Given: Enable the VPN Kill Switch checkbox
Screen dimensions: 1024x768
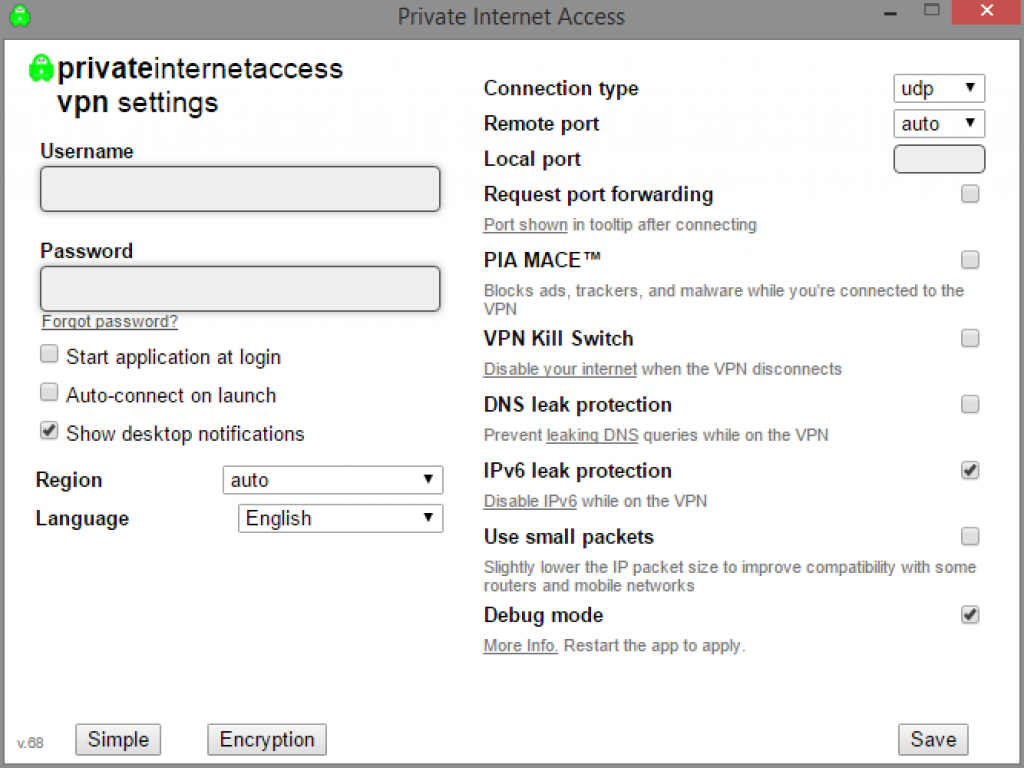Looking at the screenshot, I should pos(970,339).
